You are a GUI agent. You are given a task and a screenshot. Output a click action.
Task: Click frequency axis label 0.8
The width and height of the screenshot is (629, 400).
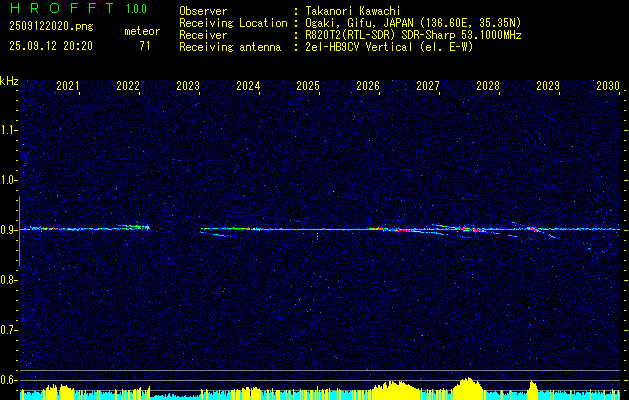(8, 280)
